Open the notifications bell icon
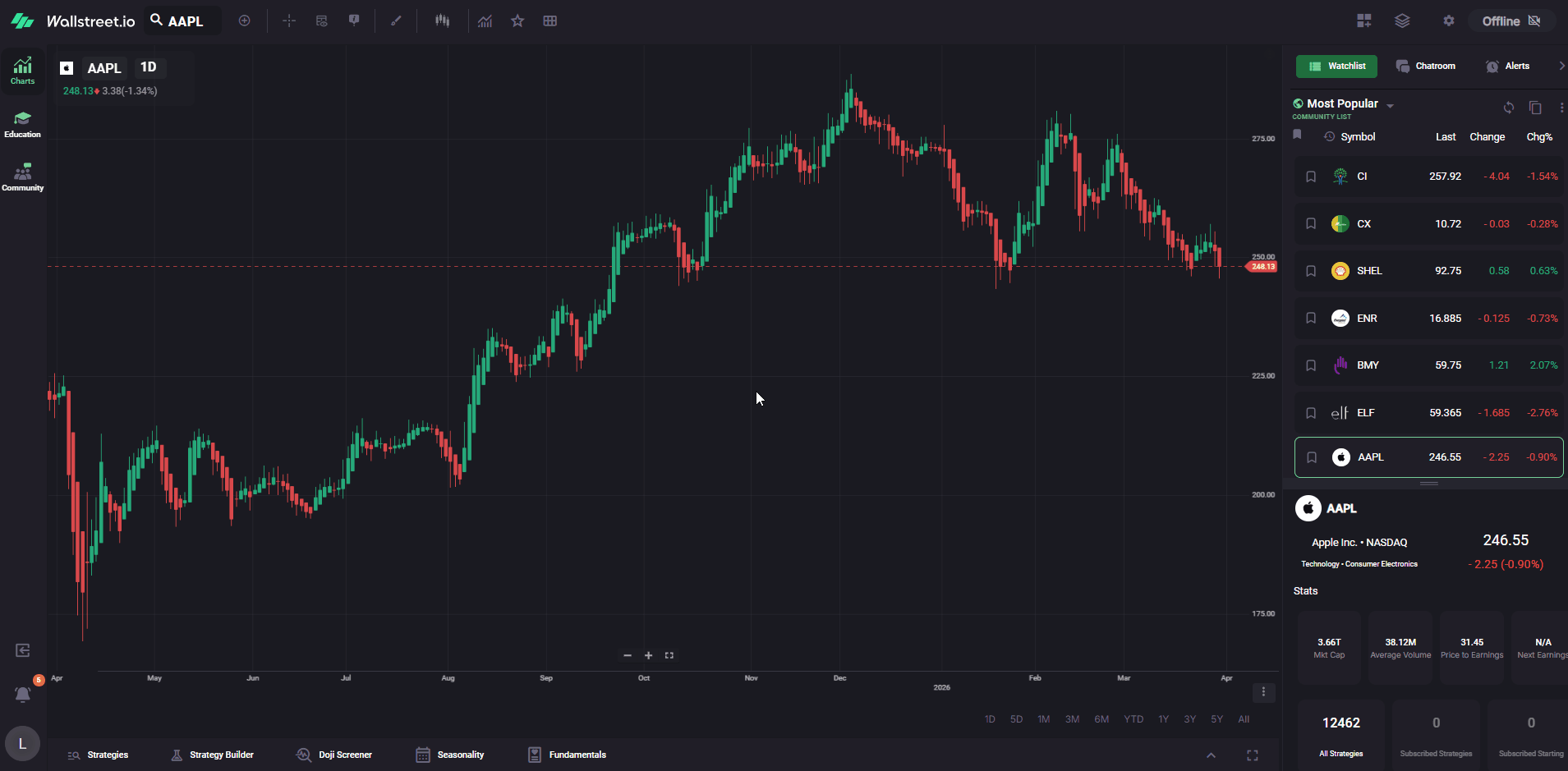 point(23,695)
